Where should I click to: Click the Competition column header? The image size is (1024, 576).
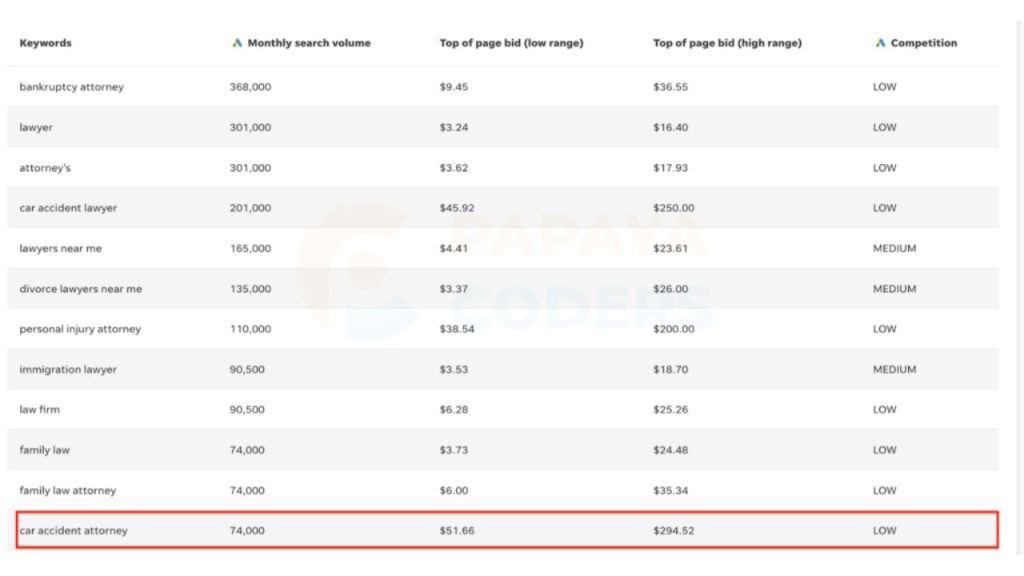(924, 43)
